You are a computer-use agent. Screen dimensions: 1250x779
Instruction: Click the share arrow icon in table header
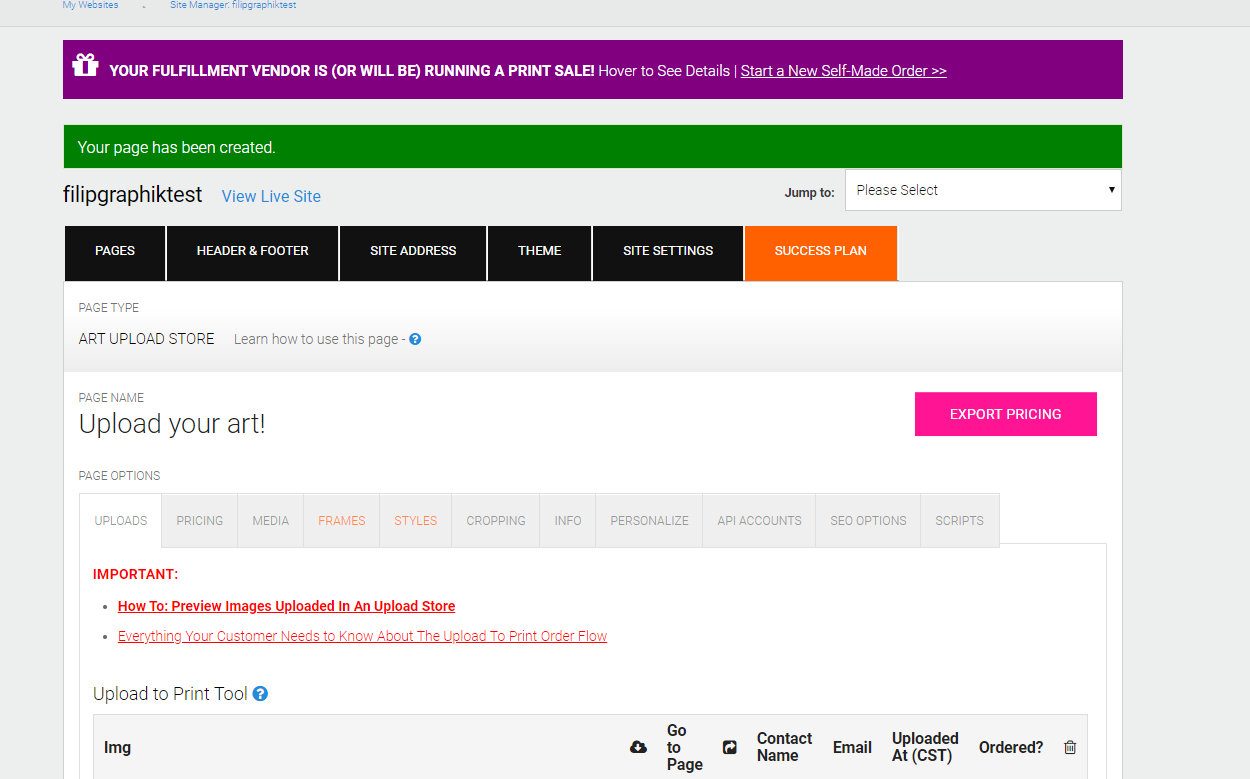730,747
